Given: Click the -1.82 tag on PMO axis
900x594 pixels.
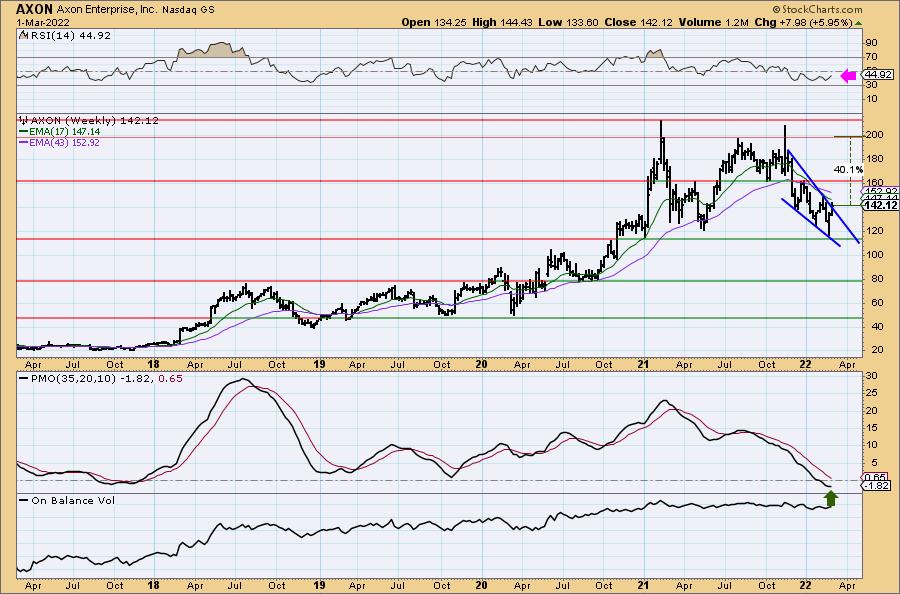Looking at the screenshot, I should (877, 486).
